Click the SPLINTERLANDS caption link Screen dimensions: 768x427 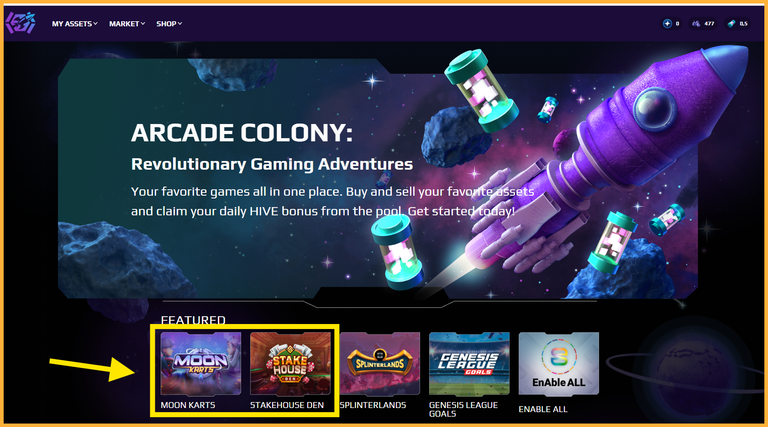click(373, 405)
